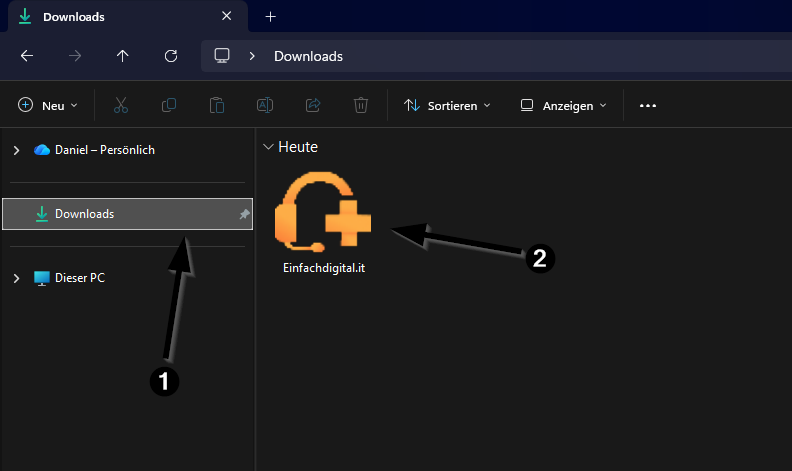Click the Rename icon in toolbar
The width and height of the screenshot is (792, 471).
265,105
